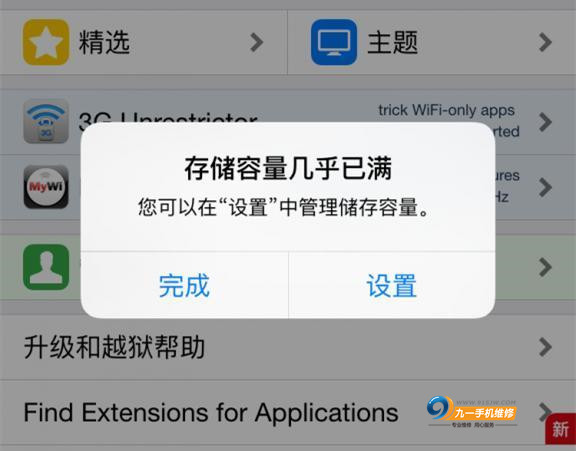Dismiss alert with 完成 button
The height and width of the screenshot is (451, 576).
point(184,285)
